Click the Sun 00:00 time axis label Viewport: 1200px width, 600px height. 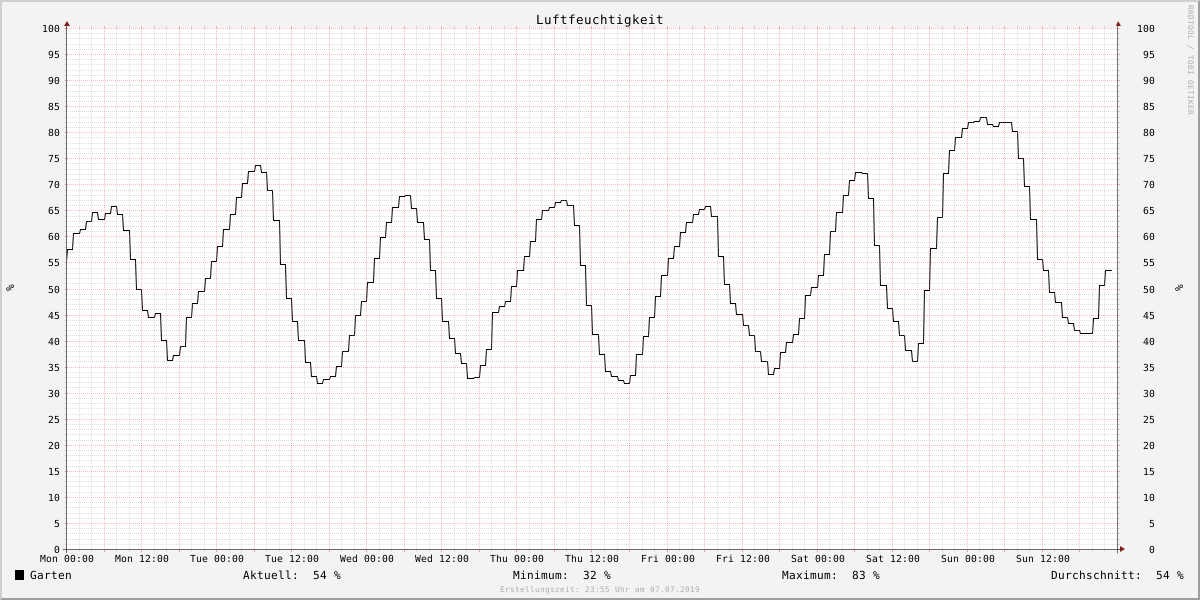point(968,559)
